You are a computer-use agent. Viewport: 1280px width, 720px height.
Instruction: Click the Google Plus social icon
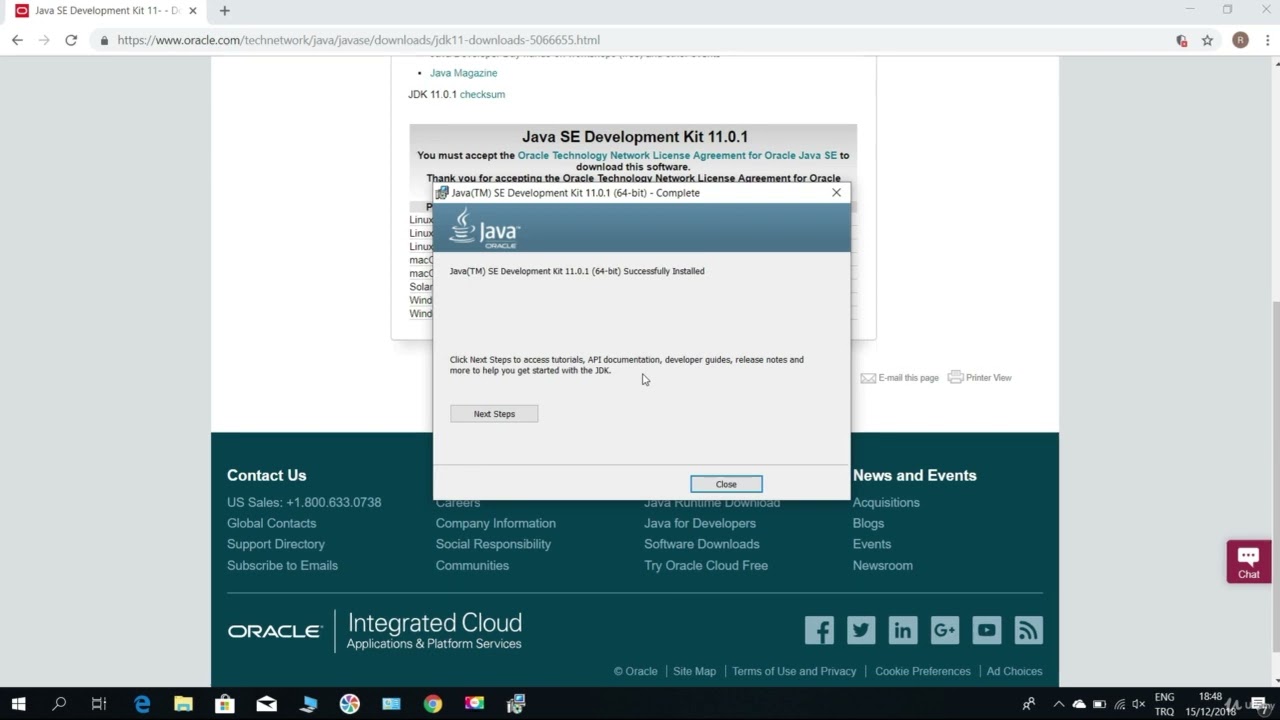click(x=945, y=630)
